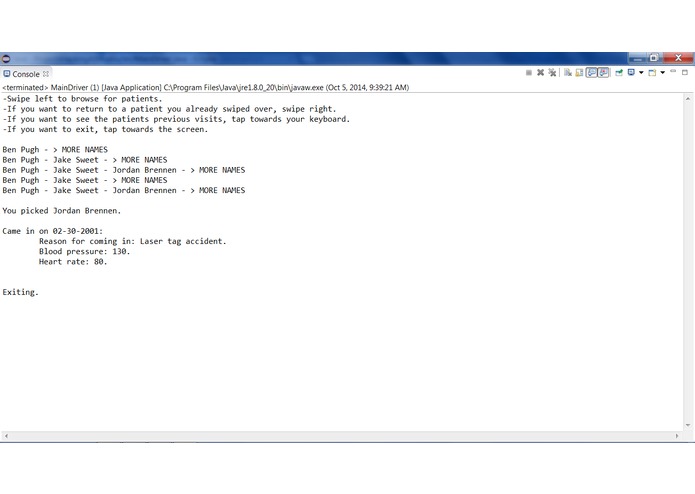
Task: Open the Open Console dropdown arrow
Action: [663, 73]
